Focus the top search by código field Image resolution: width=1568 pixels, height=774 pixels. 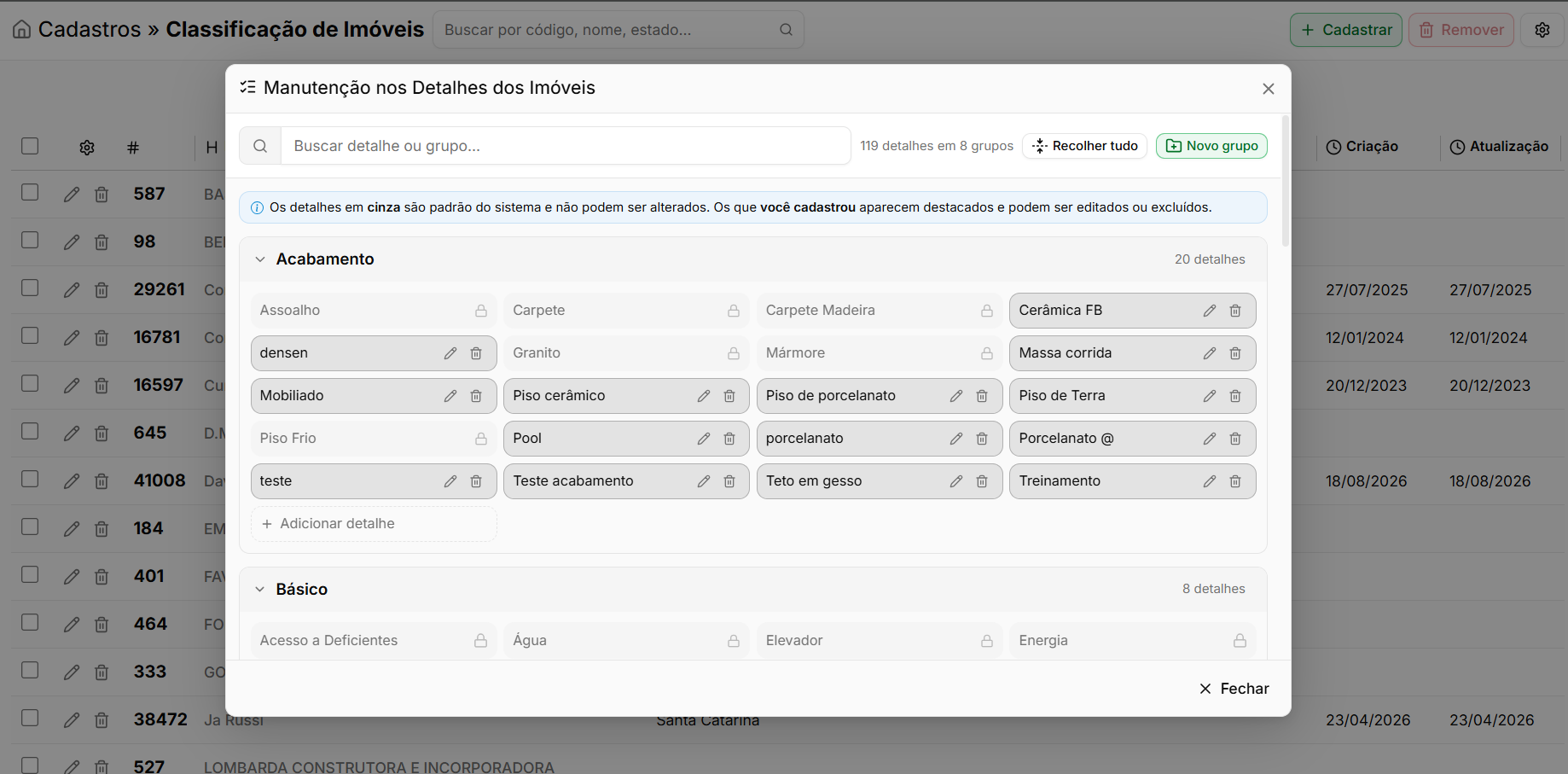pos(618,30)
